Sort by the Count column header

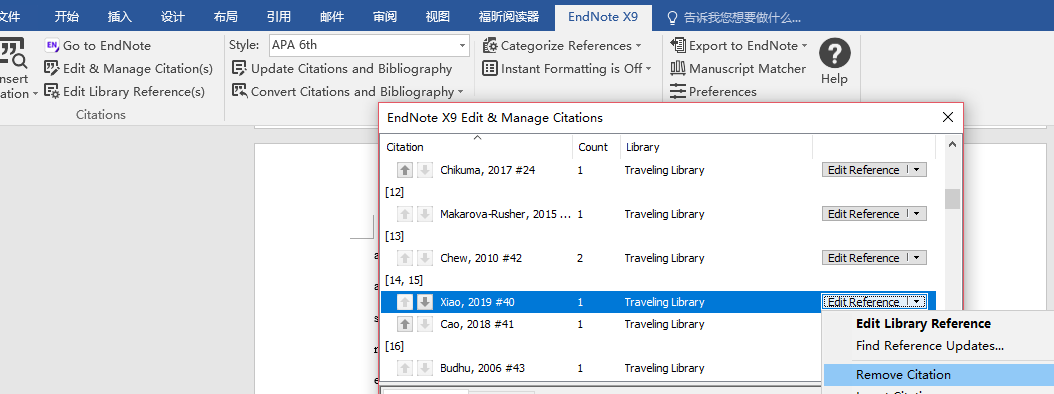click(597, 147)
